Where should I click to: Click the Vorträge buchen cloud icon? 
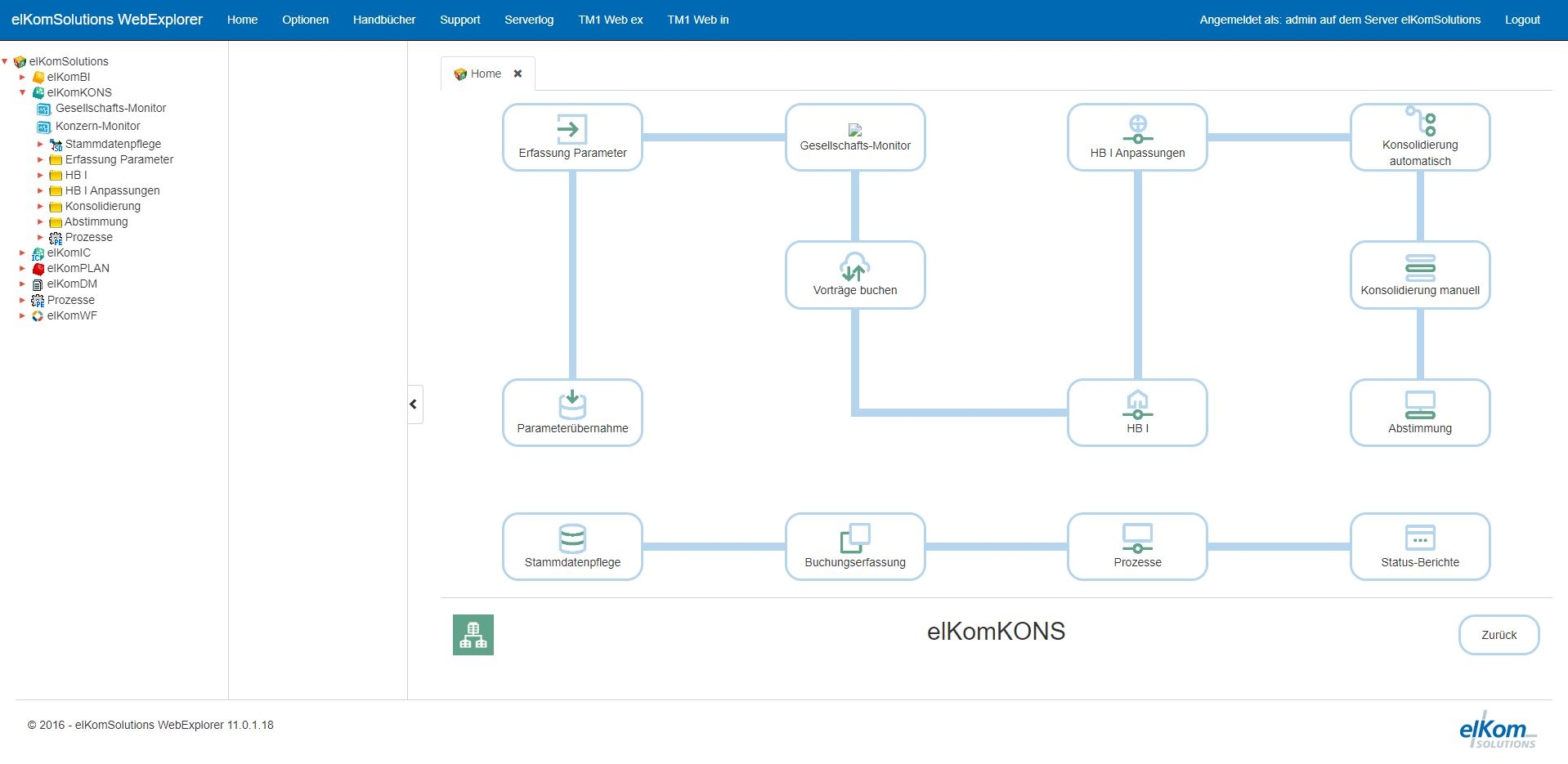point(855,267)
